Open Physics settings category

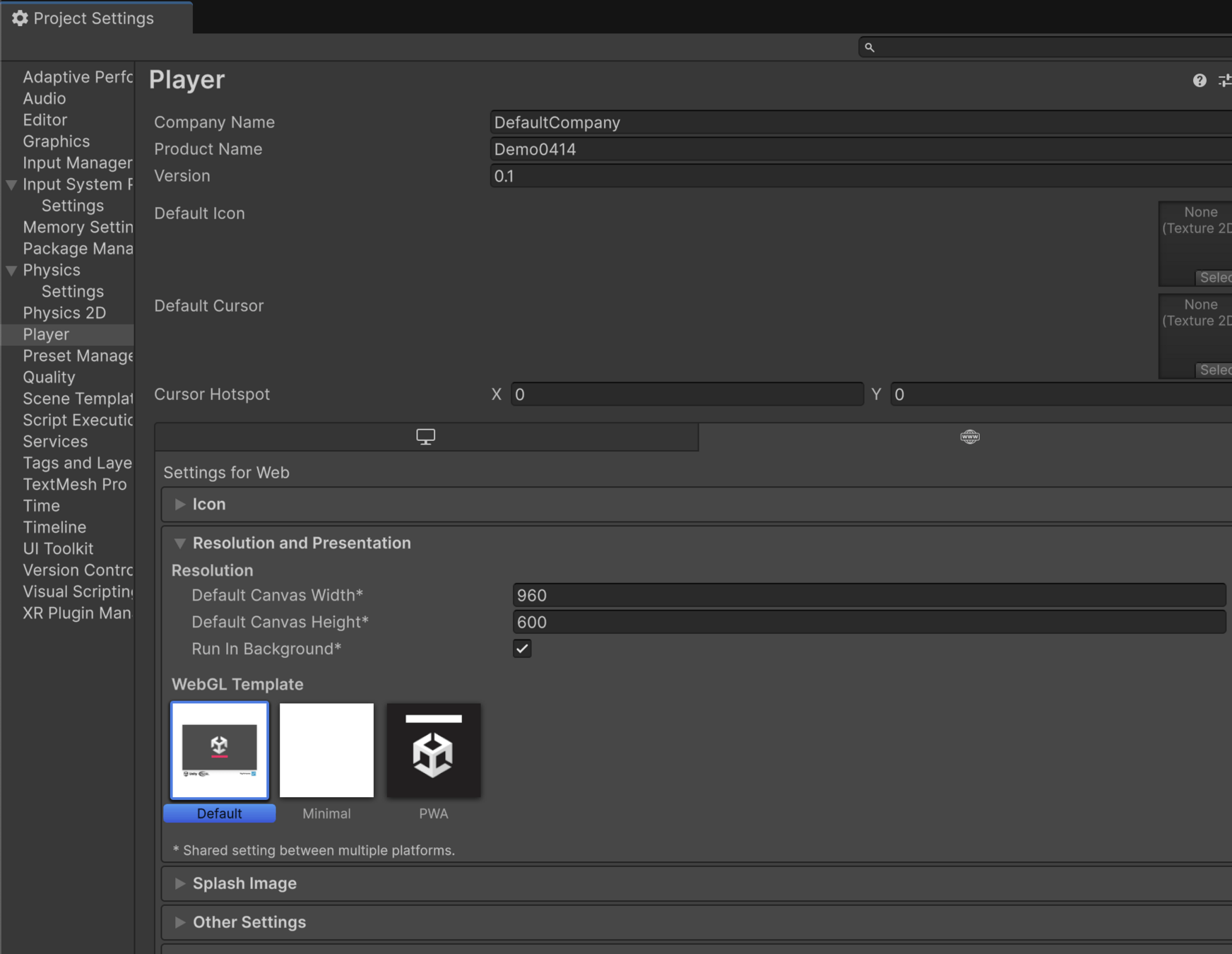click(52, 270)
